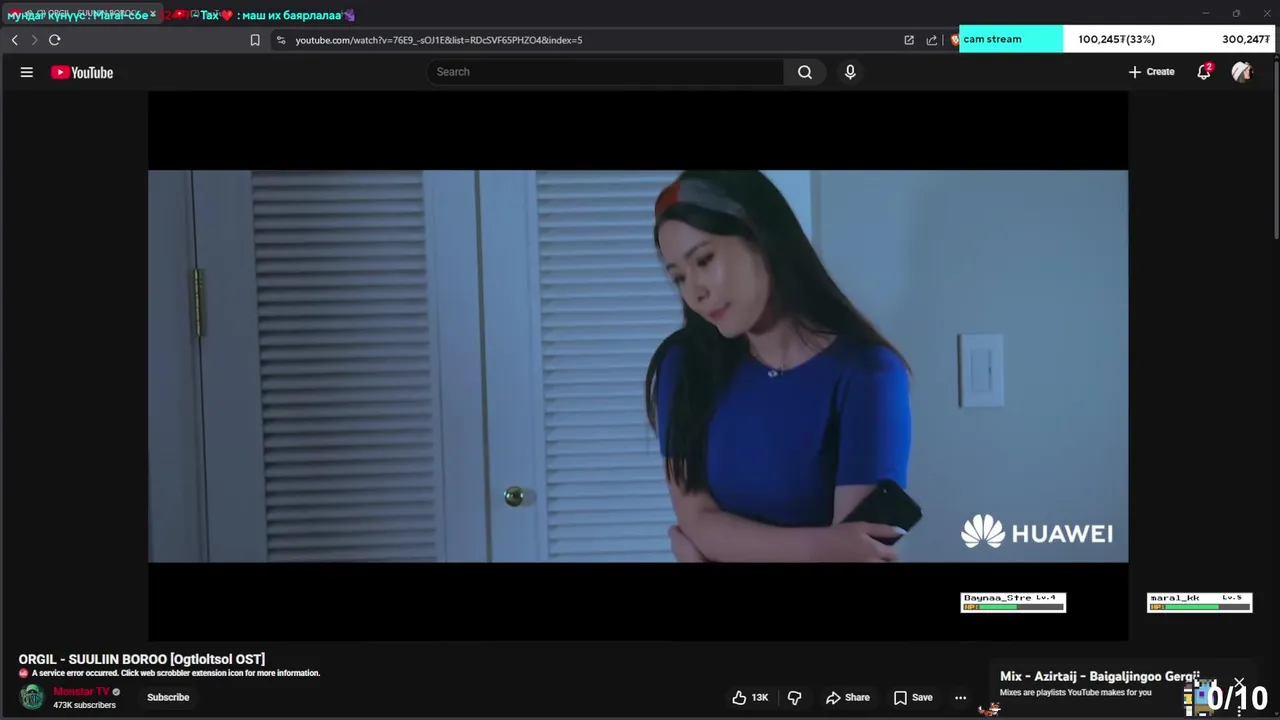Submit search with magnifier button
1280x720 pixels.
pos(805,72)
